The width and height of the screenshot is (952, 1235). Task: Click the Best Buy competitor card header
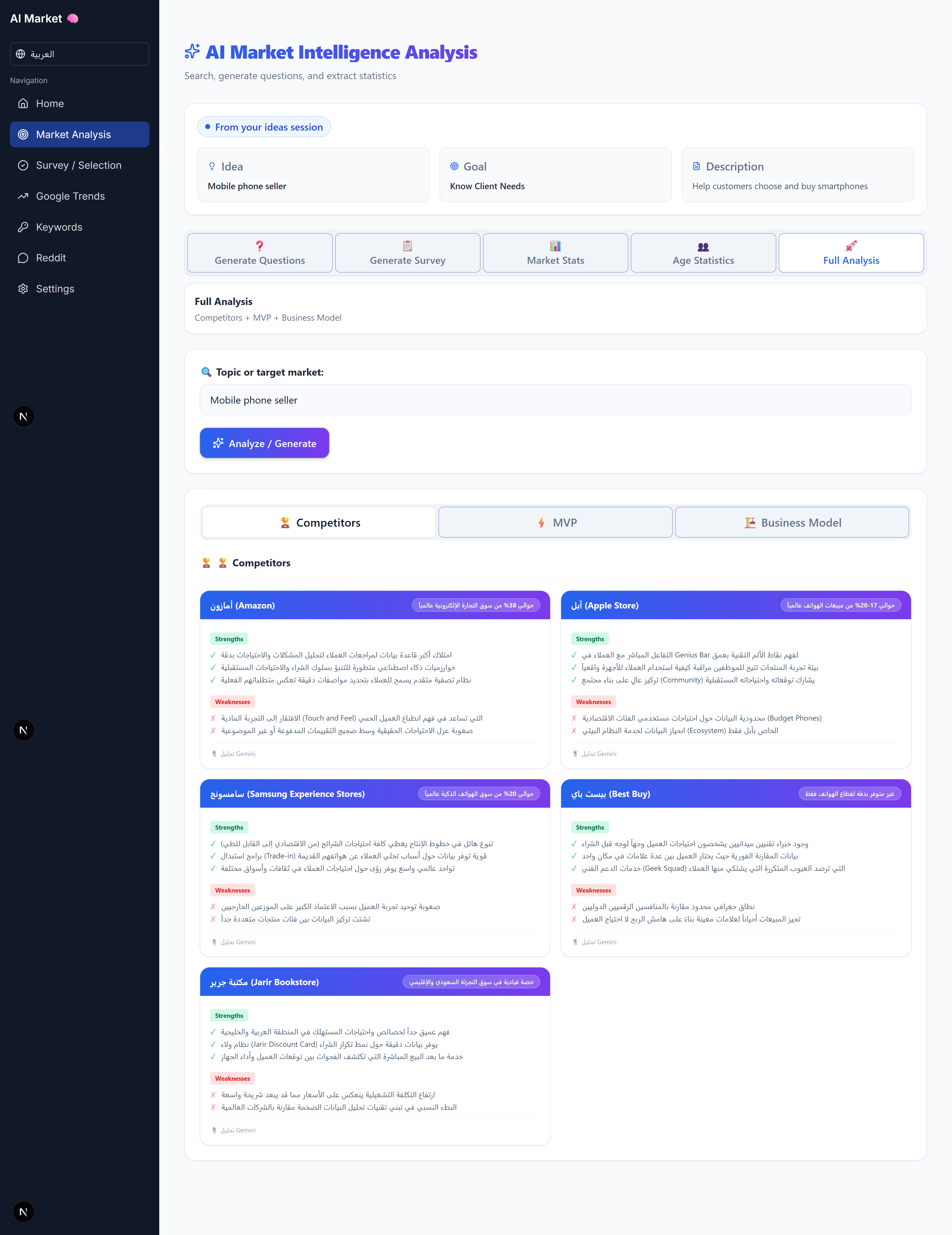(736, 794)
